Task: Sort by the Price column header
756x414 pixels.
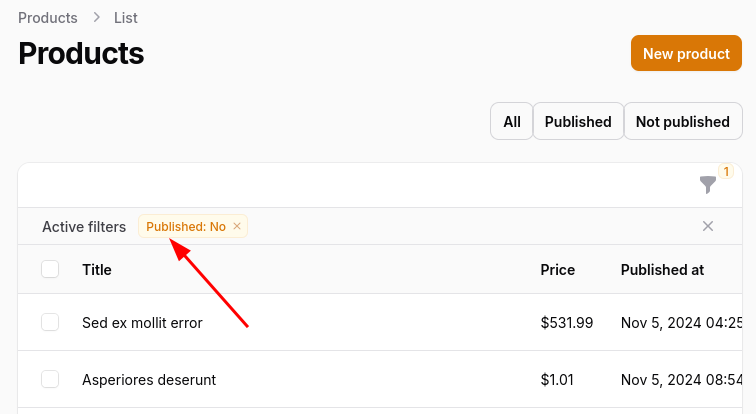Action: pyautogui.click(x=558, y=269)
